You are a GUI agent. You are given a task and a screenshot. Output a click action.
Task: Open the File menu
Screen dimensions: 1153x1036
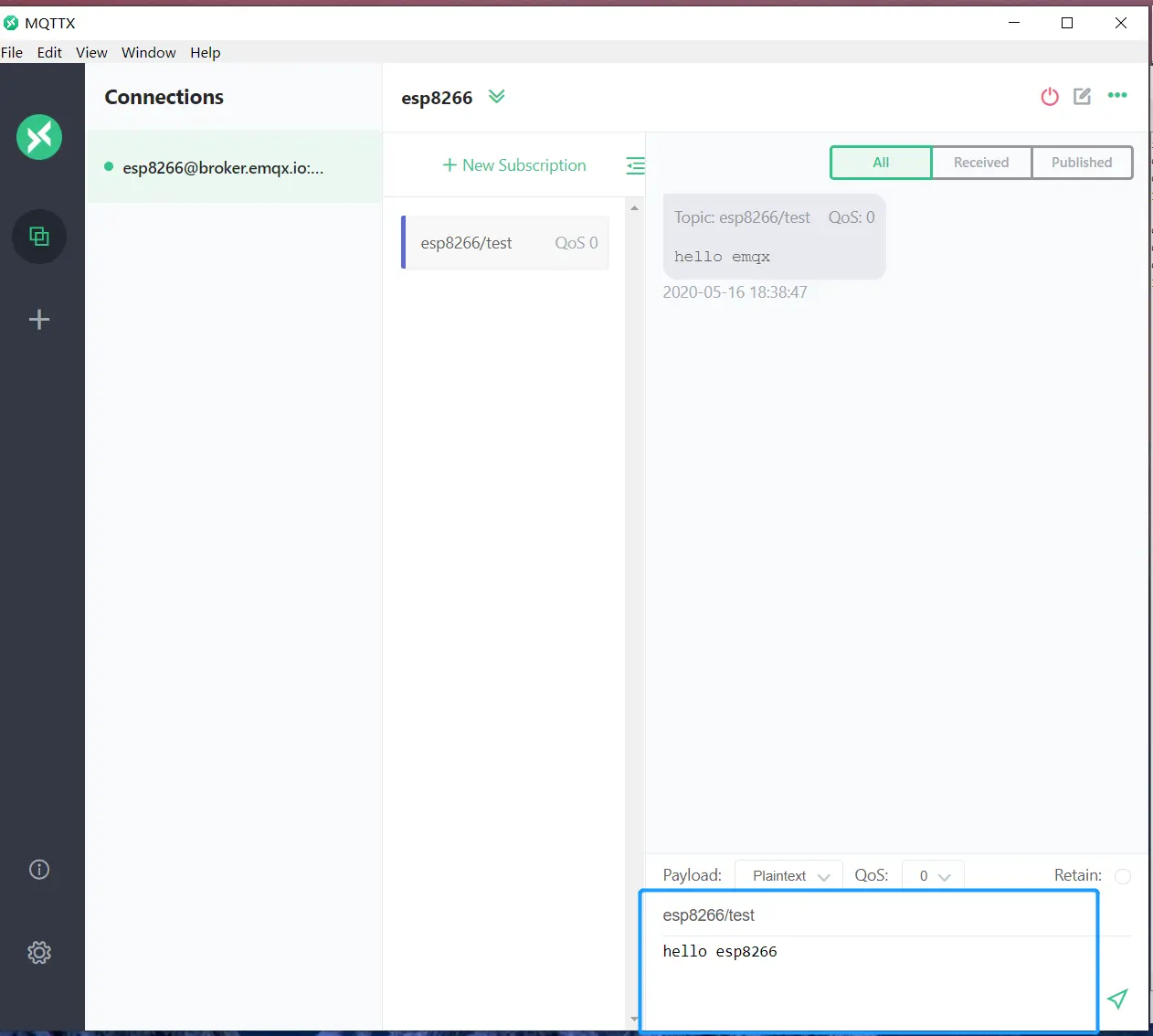(12, 53)
